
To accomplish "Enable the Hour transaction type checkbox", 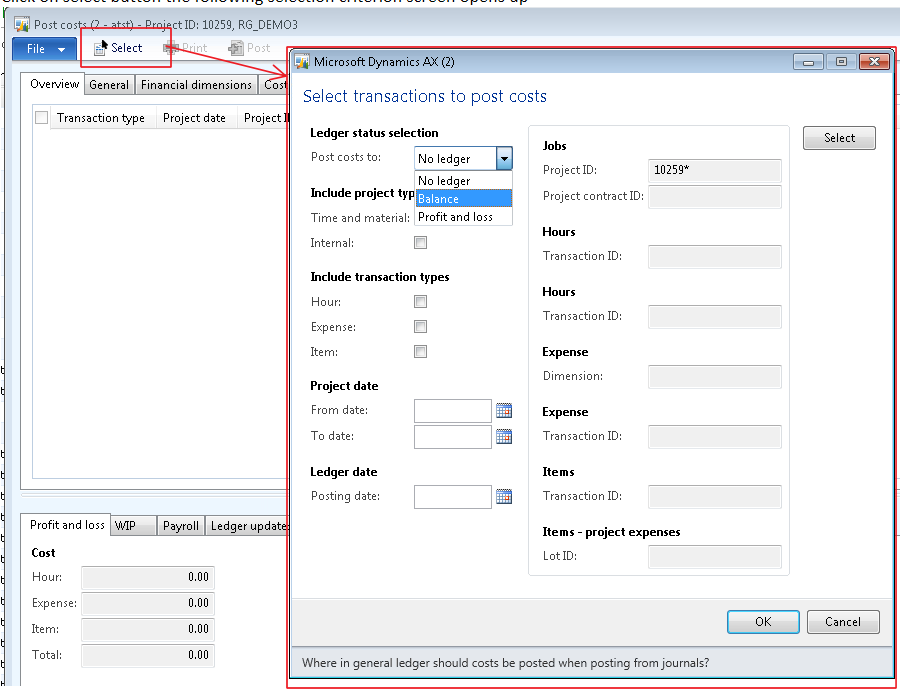I will click(421, 302).
